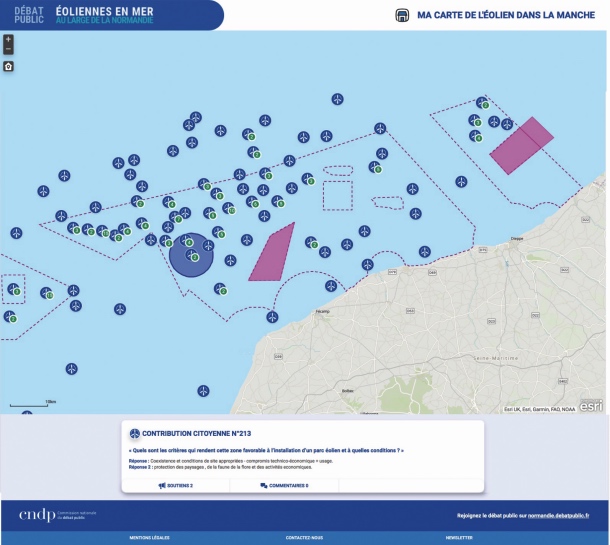Open the Newsletter footer link
The height and width of the screenshot is (545, 610).
(460, 537)
